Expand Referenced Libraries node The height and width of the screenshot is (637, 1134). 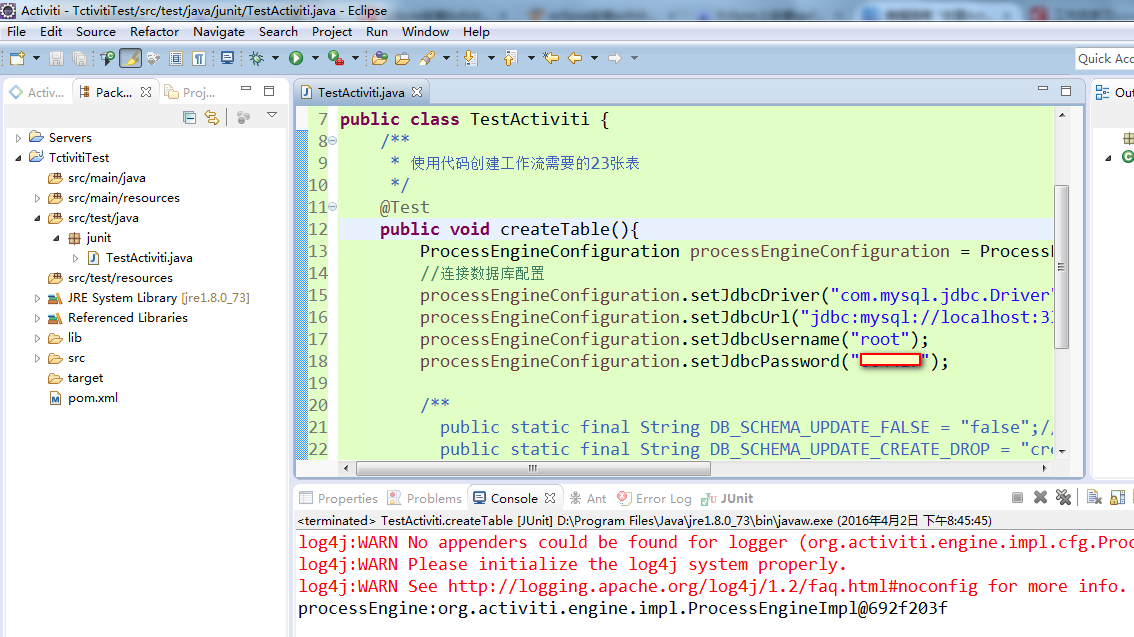(x=38, y=318)
